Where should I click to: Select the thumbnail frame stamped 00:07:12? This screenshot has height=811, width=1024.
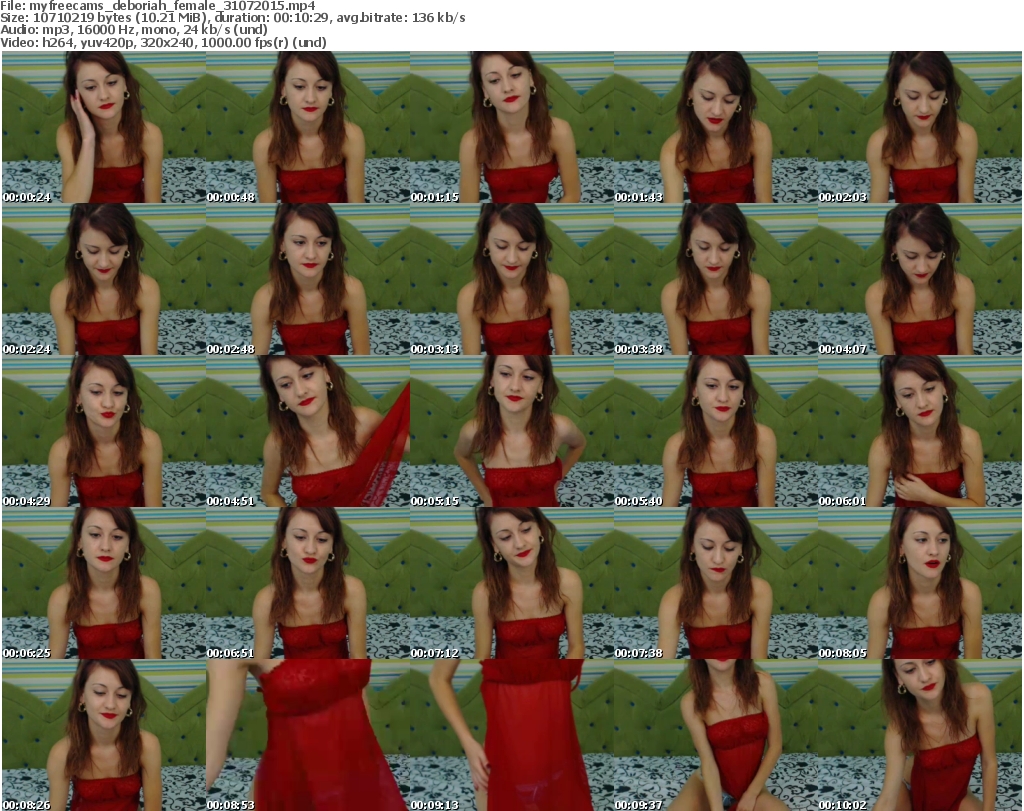point(511,583)
